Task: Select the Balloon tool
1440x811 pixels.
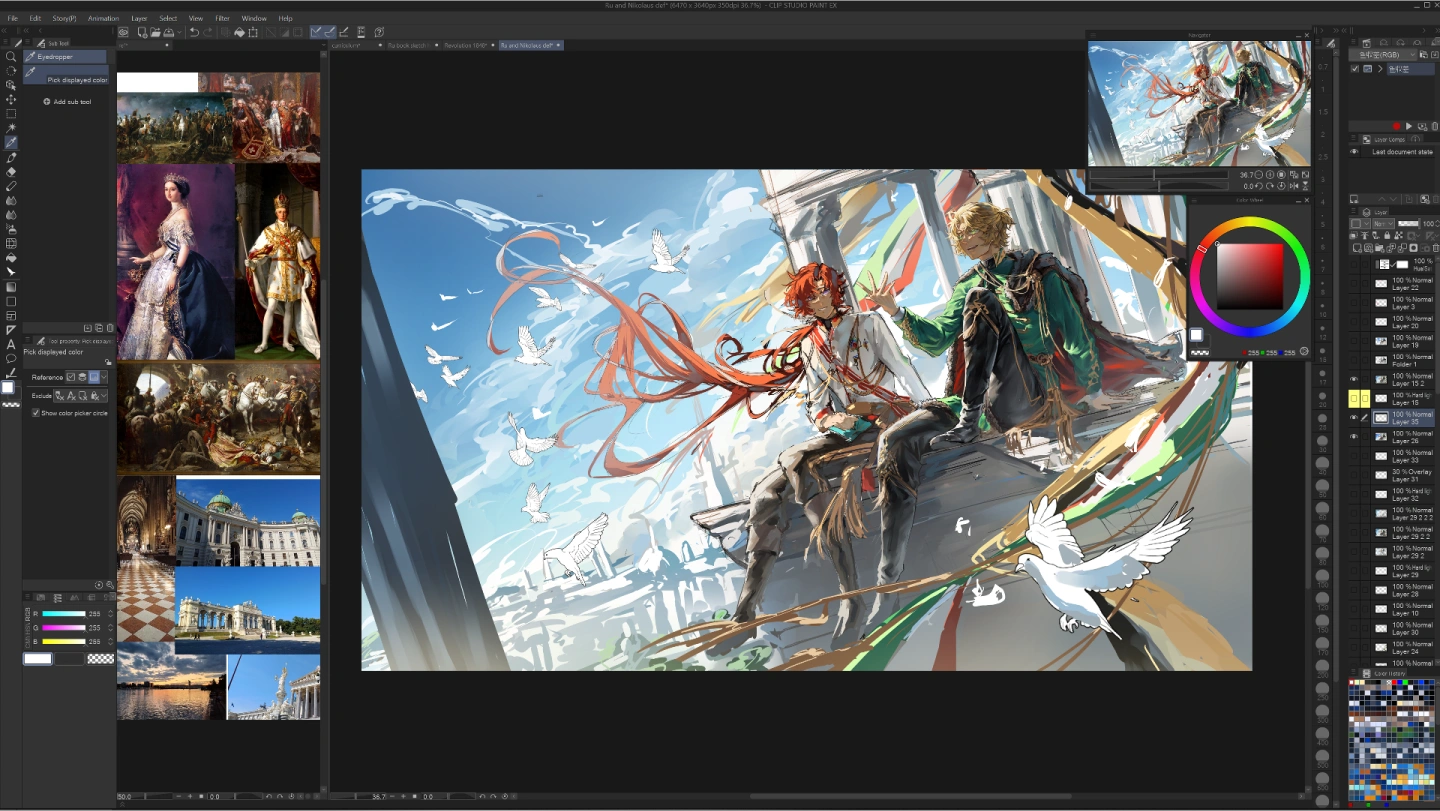Action: [11, 358]
